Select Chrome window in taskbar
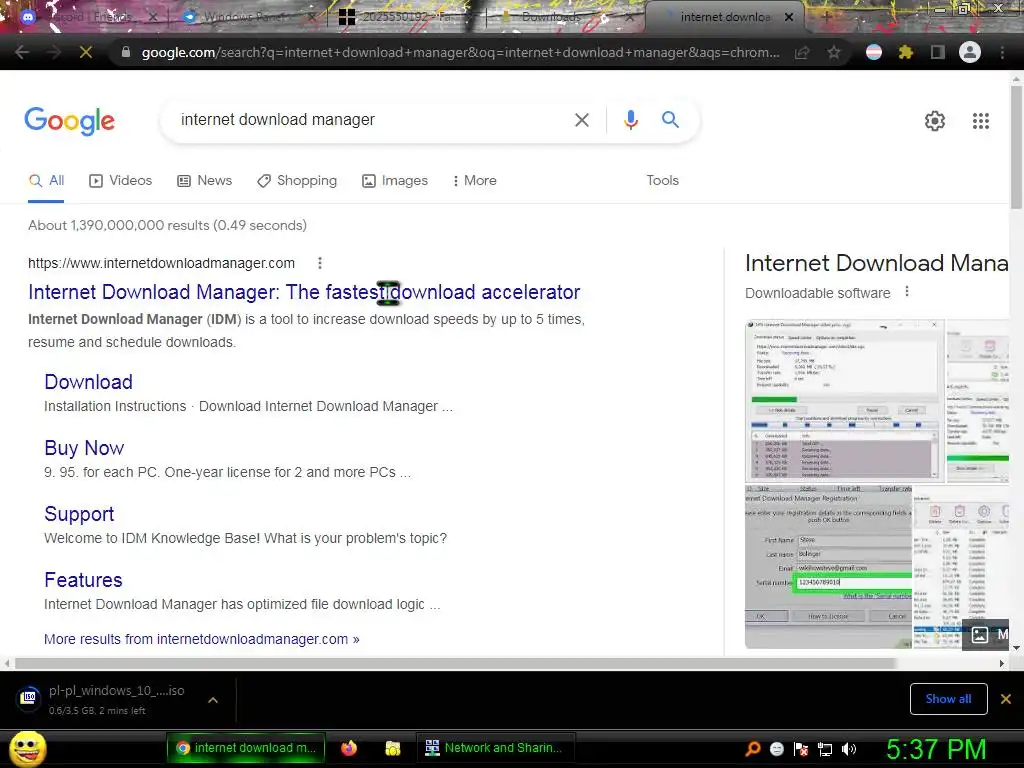Viewport: 1024px width, 768px height. click(x=246, y=748)
